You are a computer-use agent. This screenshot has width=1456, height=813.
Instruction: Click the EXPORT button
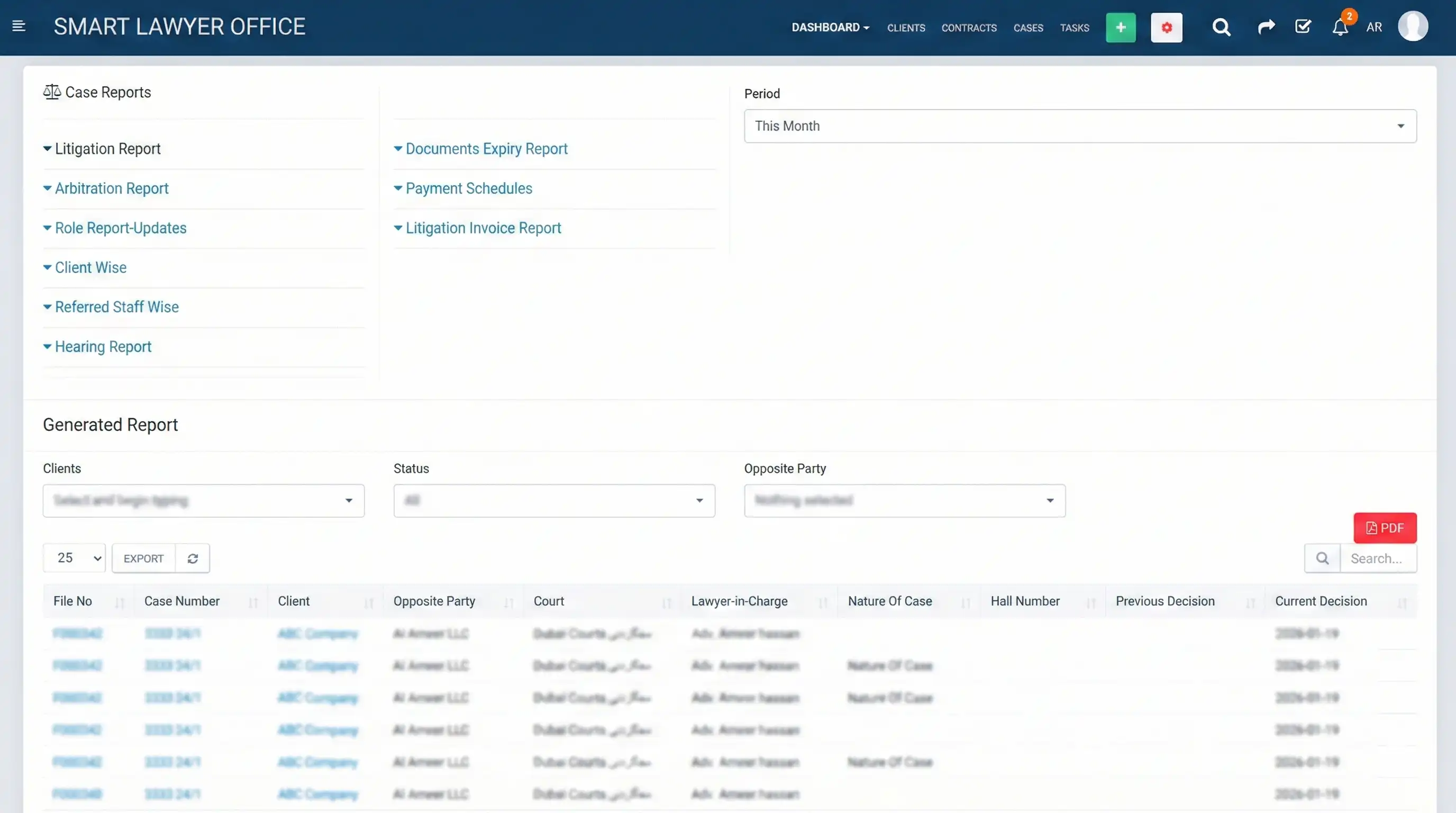(142, 557)
